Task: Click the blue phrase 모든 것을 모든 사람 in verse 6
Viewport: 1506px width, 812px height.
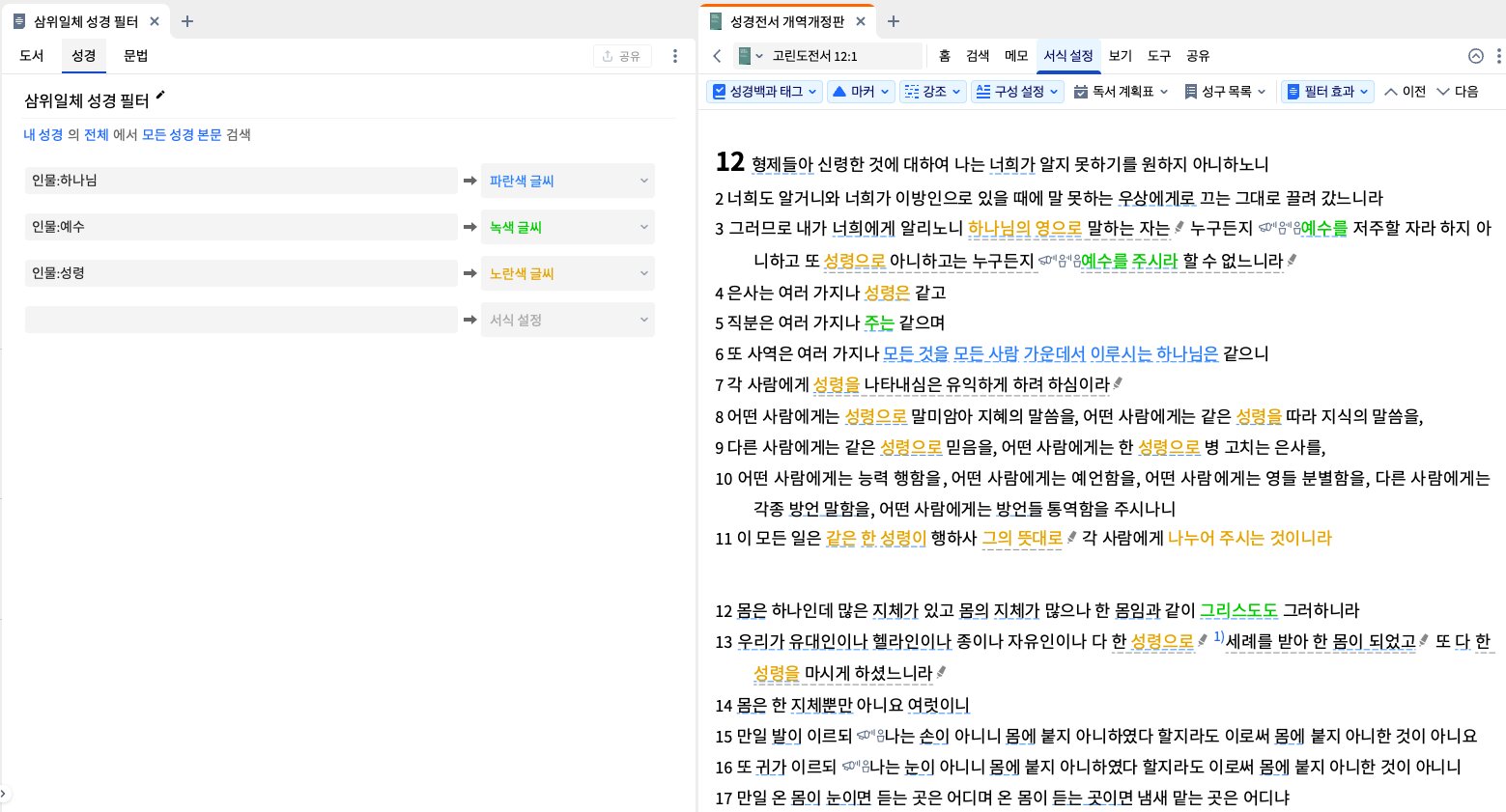Action: coord(952,353)
